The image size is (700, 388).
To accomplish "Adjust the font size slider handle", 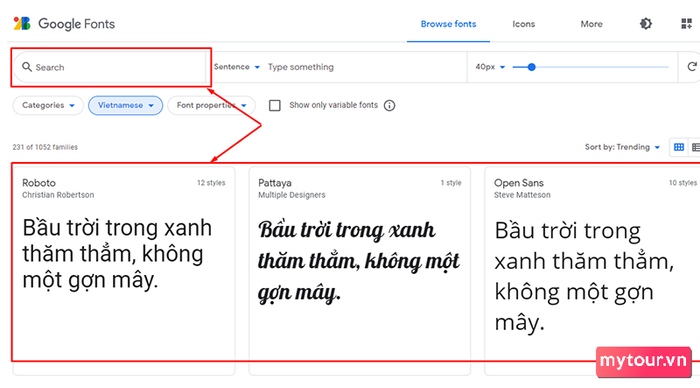I will tap(531, 67).
